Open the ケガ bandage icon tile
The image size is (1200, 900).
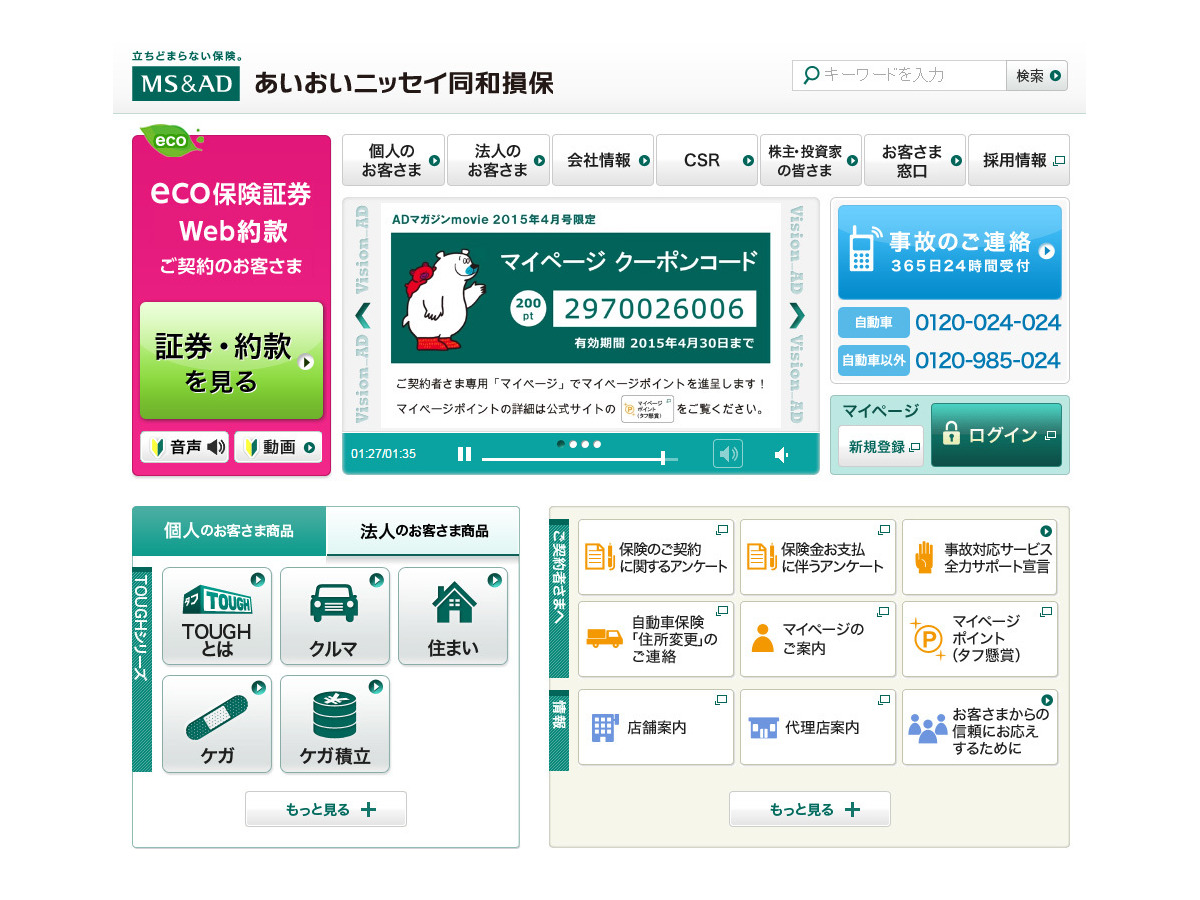point(216,724)
